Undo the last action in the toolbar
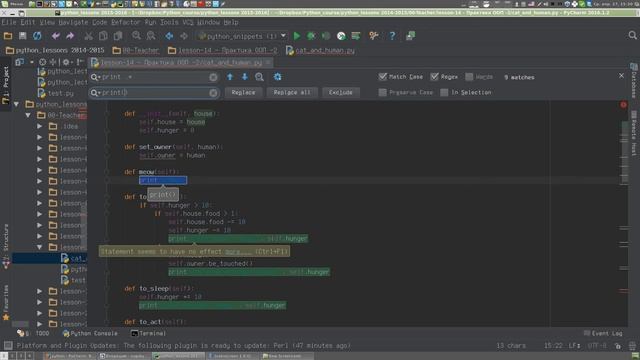The width and height of the screenshot is (640, 360). tap(56, 36)
